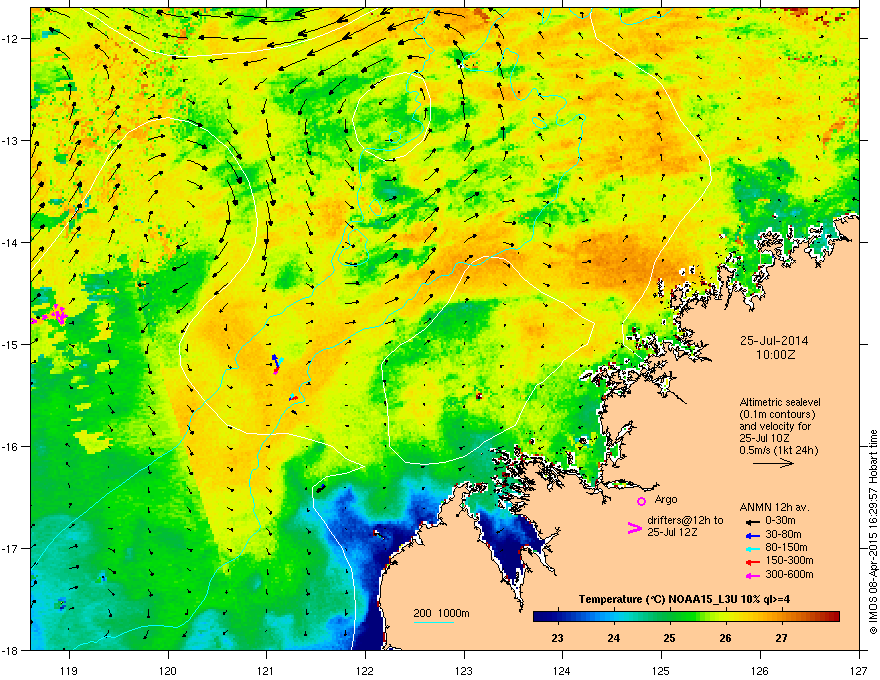The width and height of the screenshot is (880, 680).
Task: Click the blue-red mooring marker near 121 longitude
Action: click(276, 364)
